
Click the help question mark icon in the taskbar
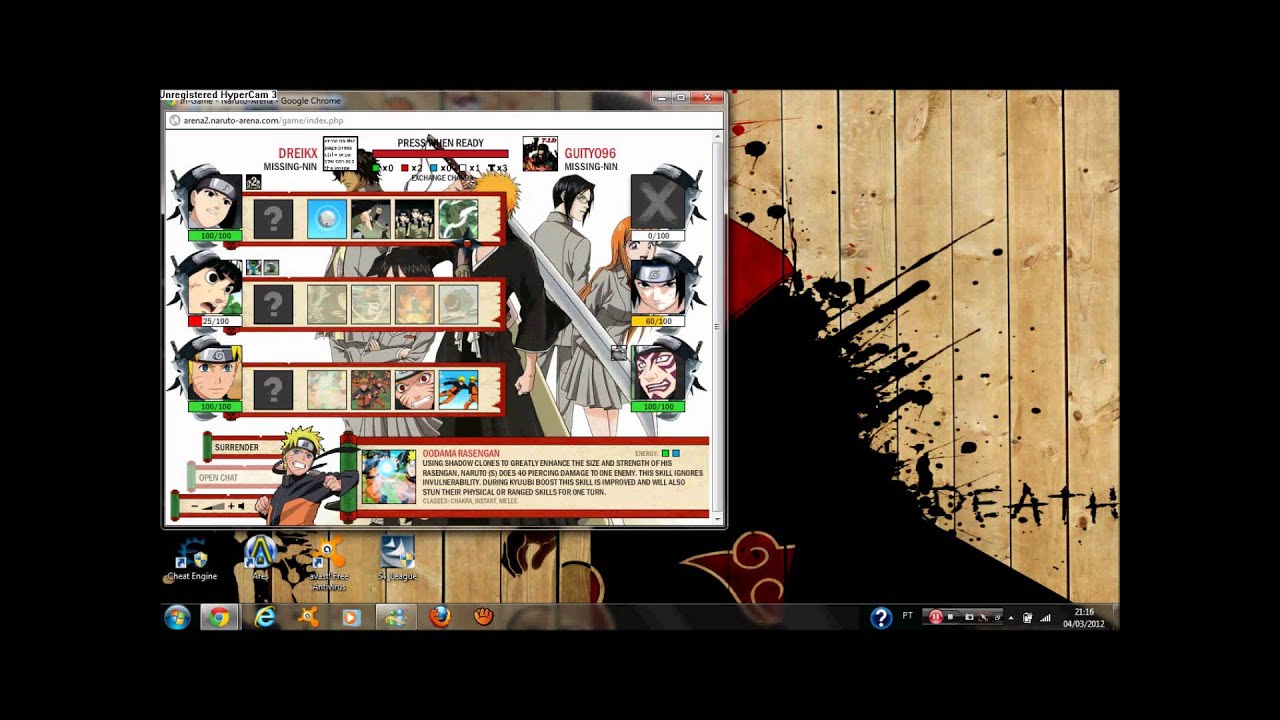pyautogui.click(x=881, y=618)
